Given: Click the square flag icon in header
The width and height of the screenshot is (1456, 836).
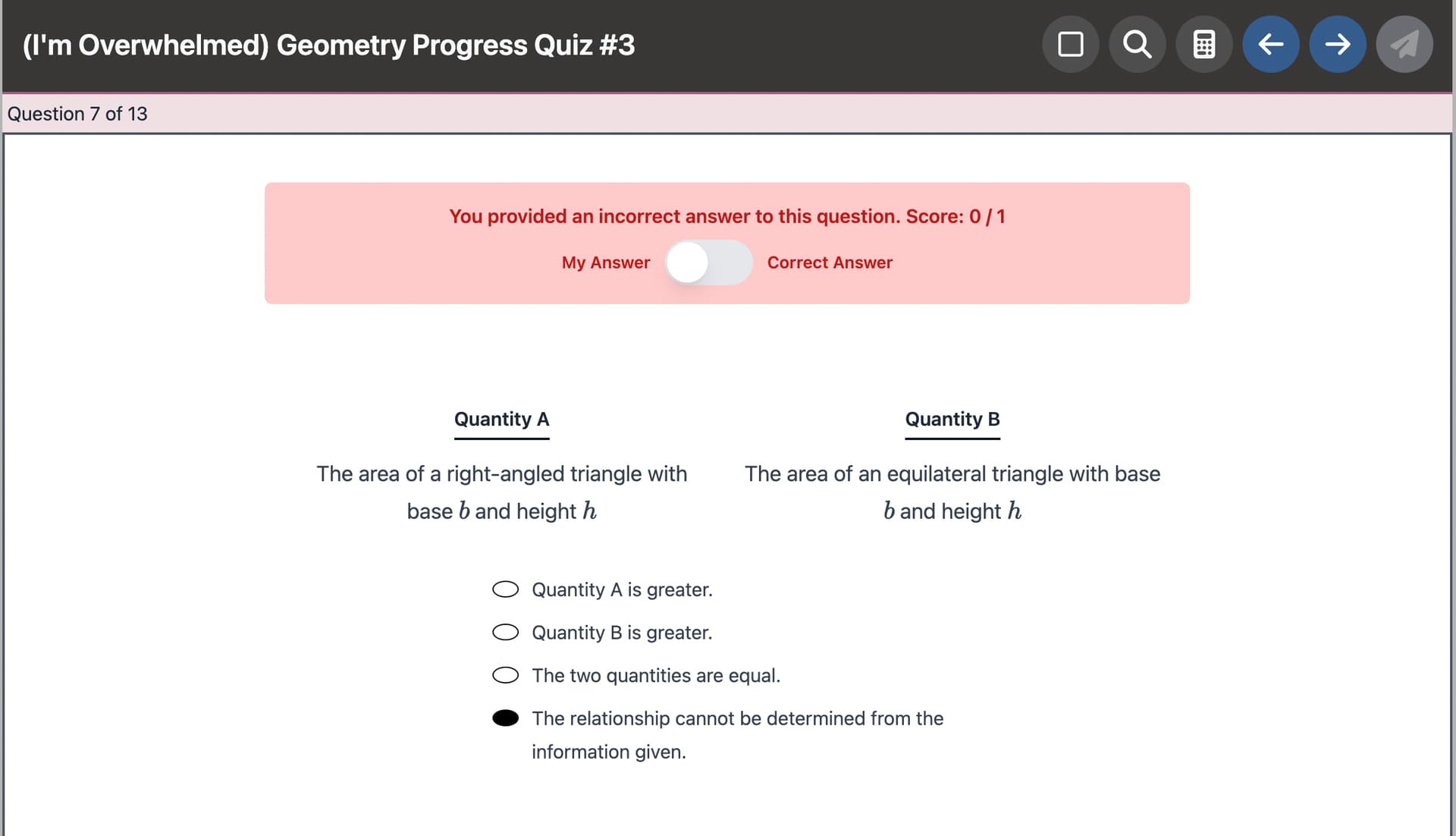Looking at the screenshot, I should pyautogui.click(x=1070, y=45).
